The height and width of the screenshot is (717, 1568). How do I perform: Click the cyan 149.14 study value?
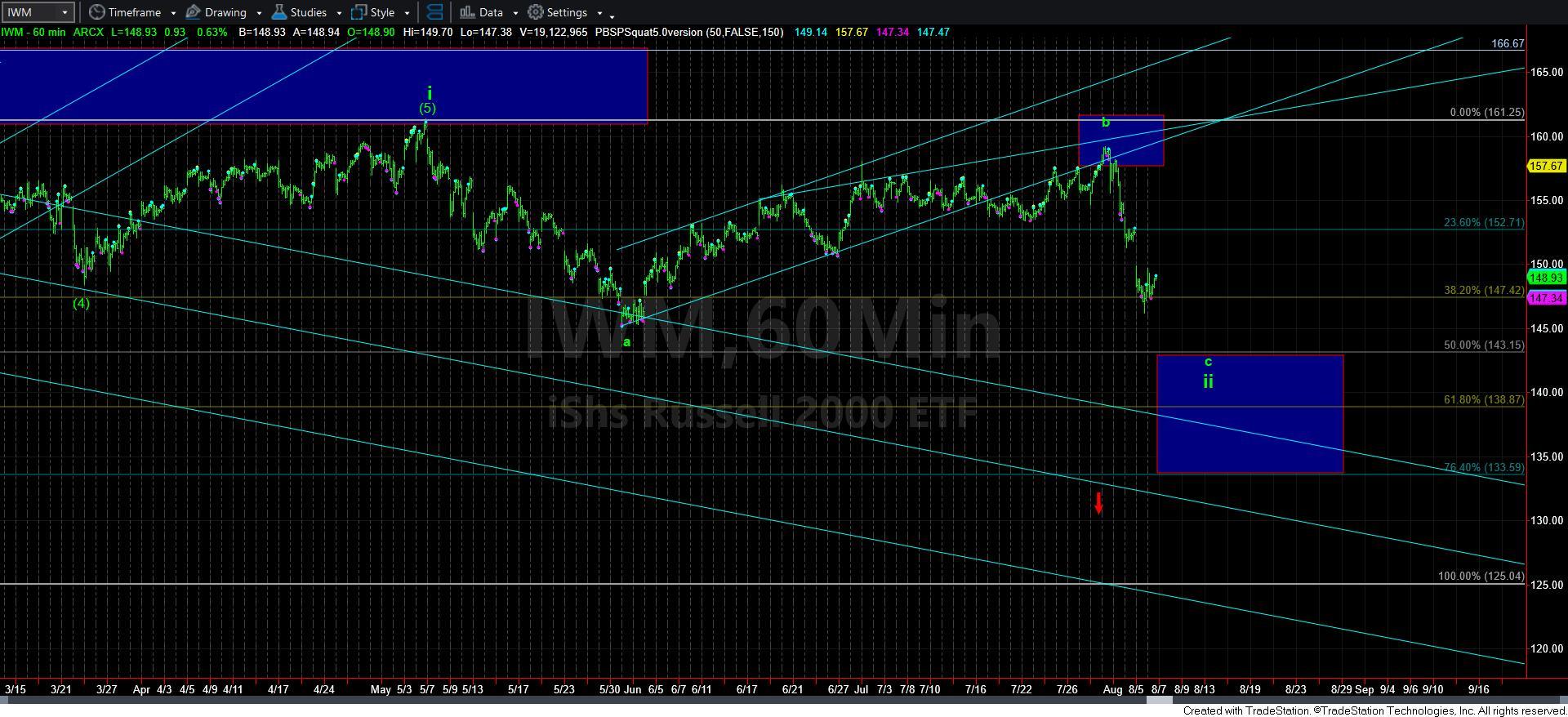(810, 32)
